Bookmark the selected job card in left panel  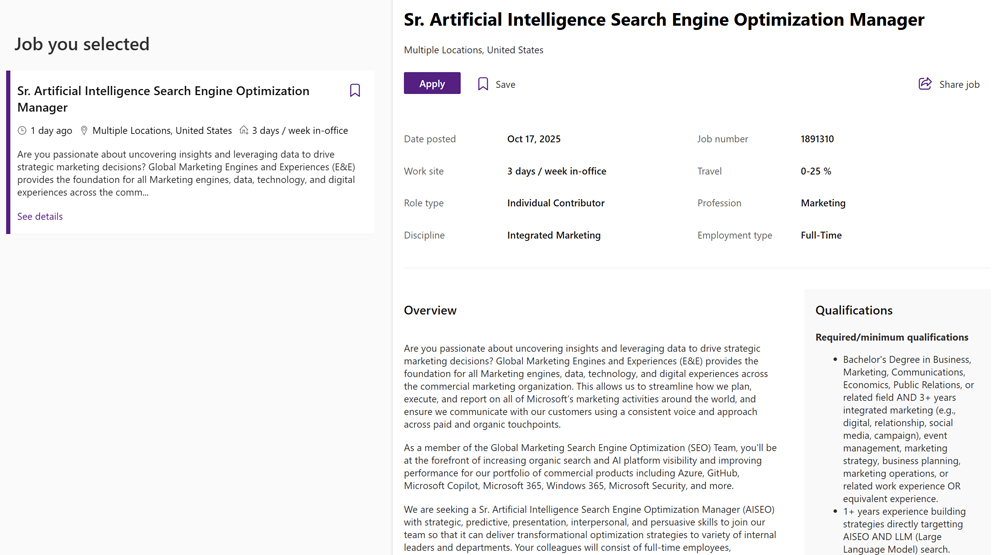pos(355,91)
